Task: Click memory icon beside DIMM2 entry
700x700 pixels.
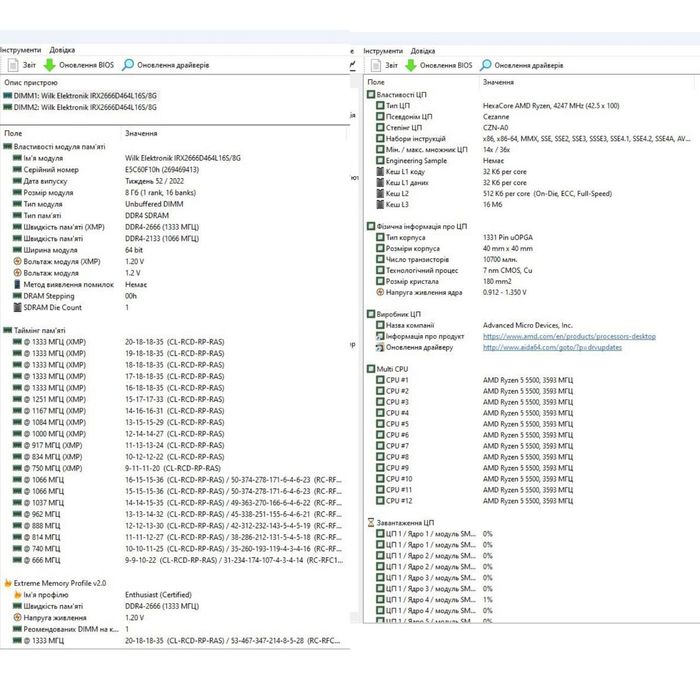Action: [8, 107]
